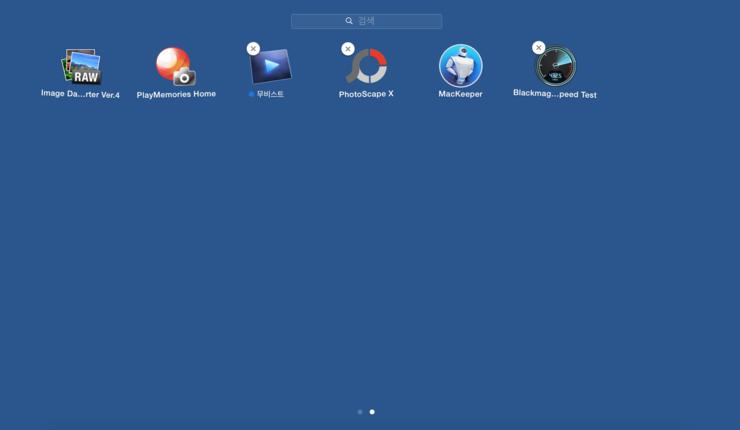Launch PhotoScape X app

pos(367,66)
